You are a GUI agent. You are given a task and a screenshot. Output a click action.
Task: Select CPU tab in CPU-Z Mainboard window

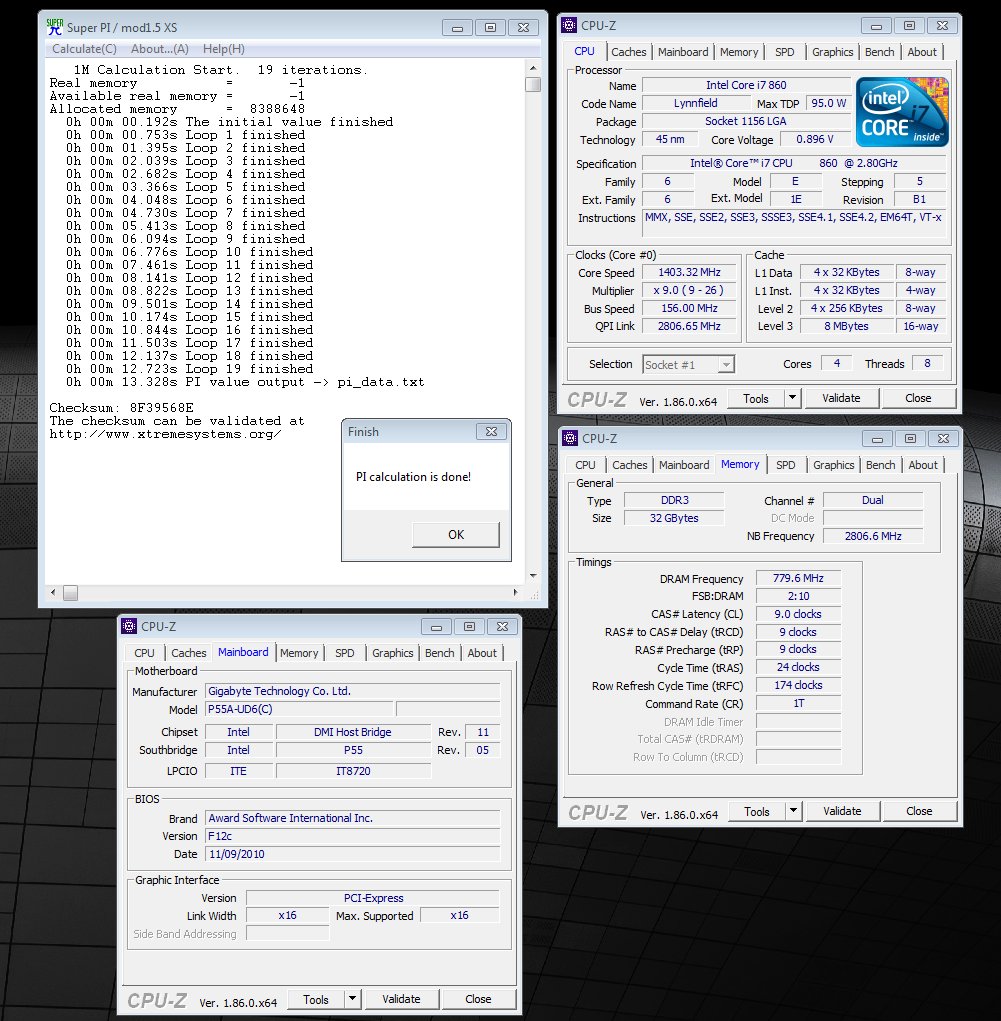[144, 653]
